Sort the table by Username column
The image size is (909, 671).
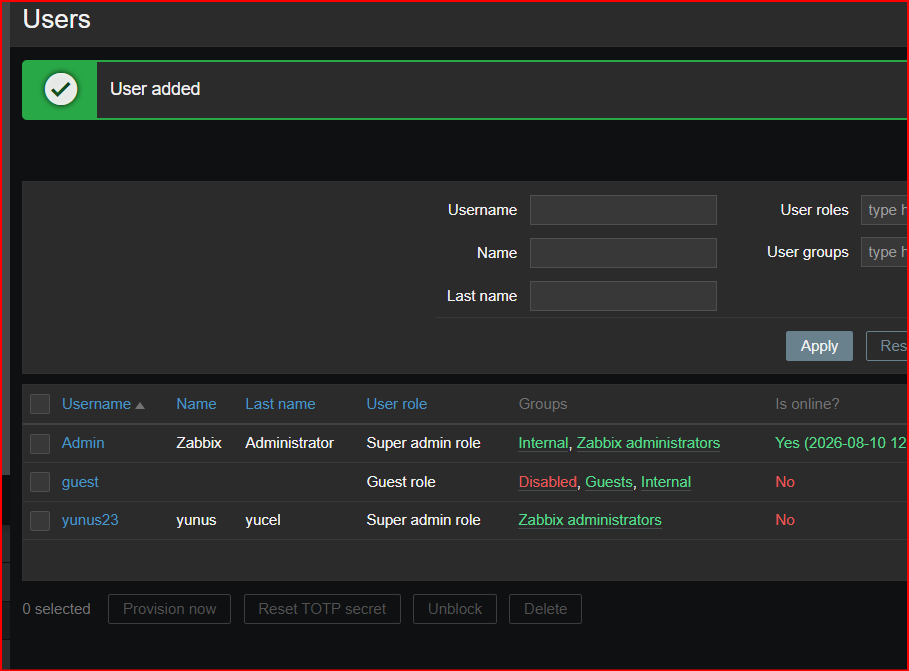click(x=96, y=404)
